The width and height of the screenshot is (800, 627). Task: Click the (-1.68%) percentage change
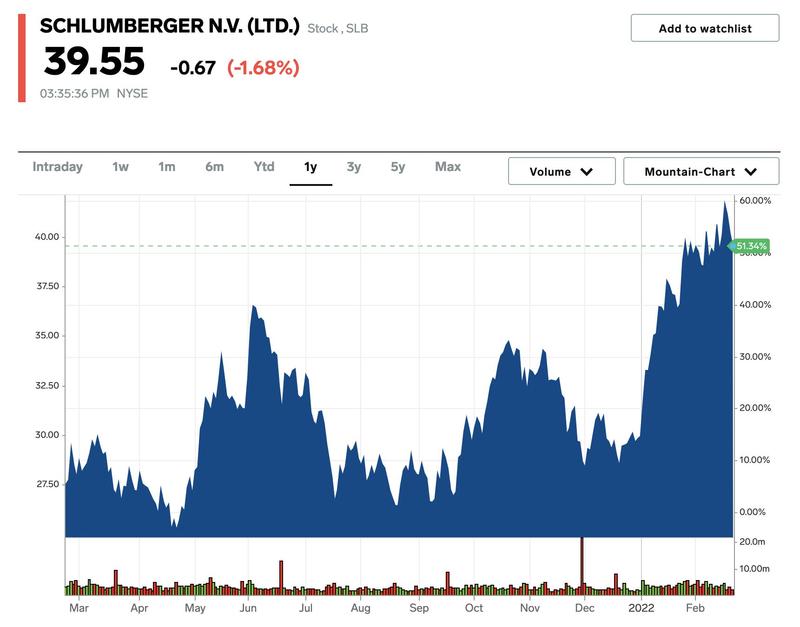[x=263, y=67]
